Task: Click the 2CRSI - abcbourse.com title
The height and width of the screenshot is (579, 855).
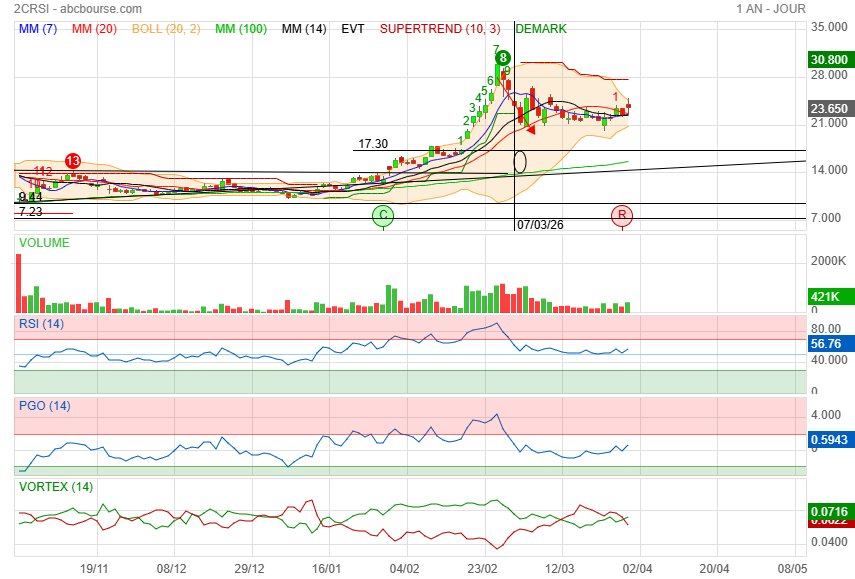Action: pyautogui.click(x=64, y=8)
